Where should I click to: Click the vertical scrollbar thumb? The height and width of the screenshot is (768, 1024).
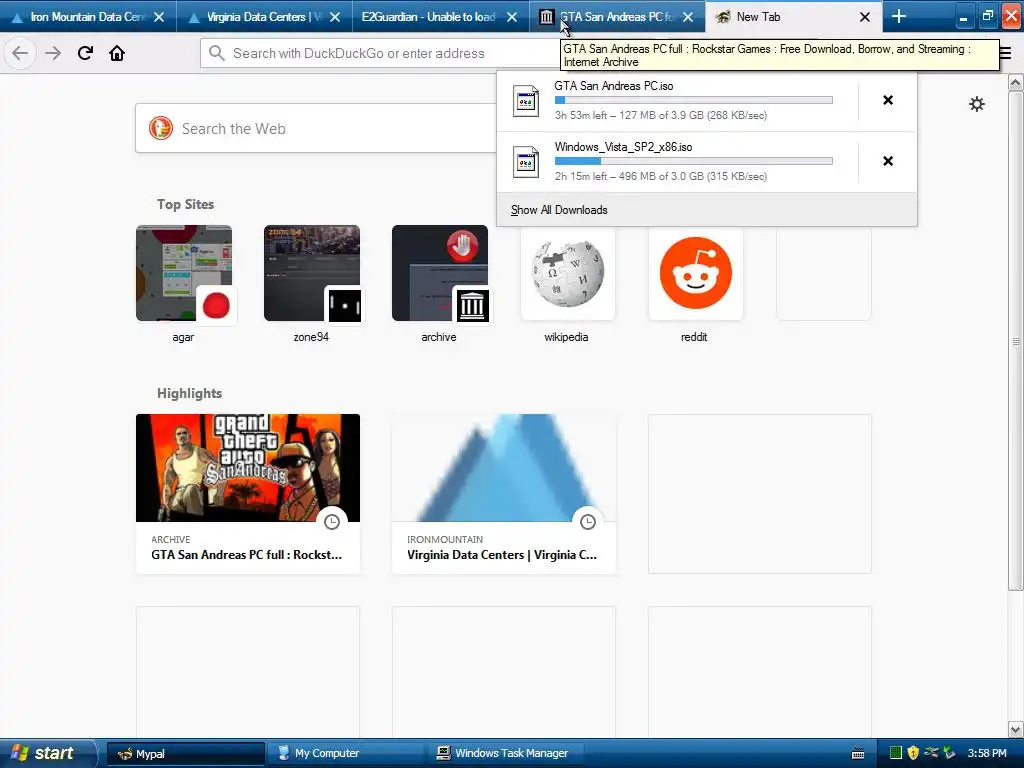(1016, 341)
